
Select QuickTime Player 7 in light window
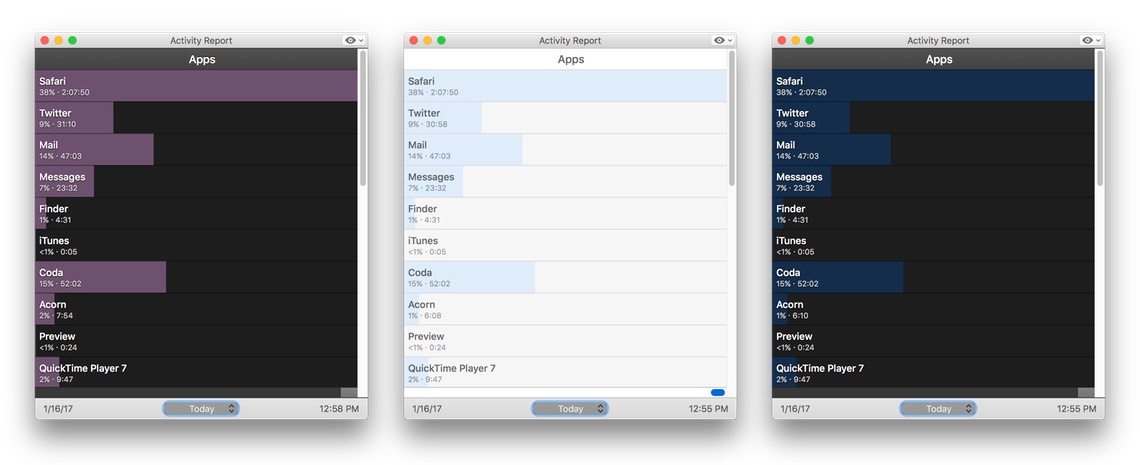coord(565,373)
